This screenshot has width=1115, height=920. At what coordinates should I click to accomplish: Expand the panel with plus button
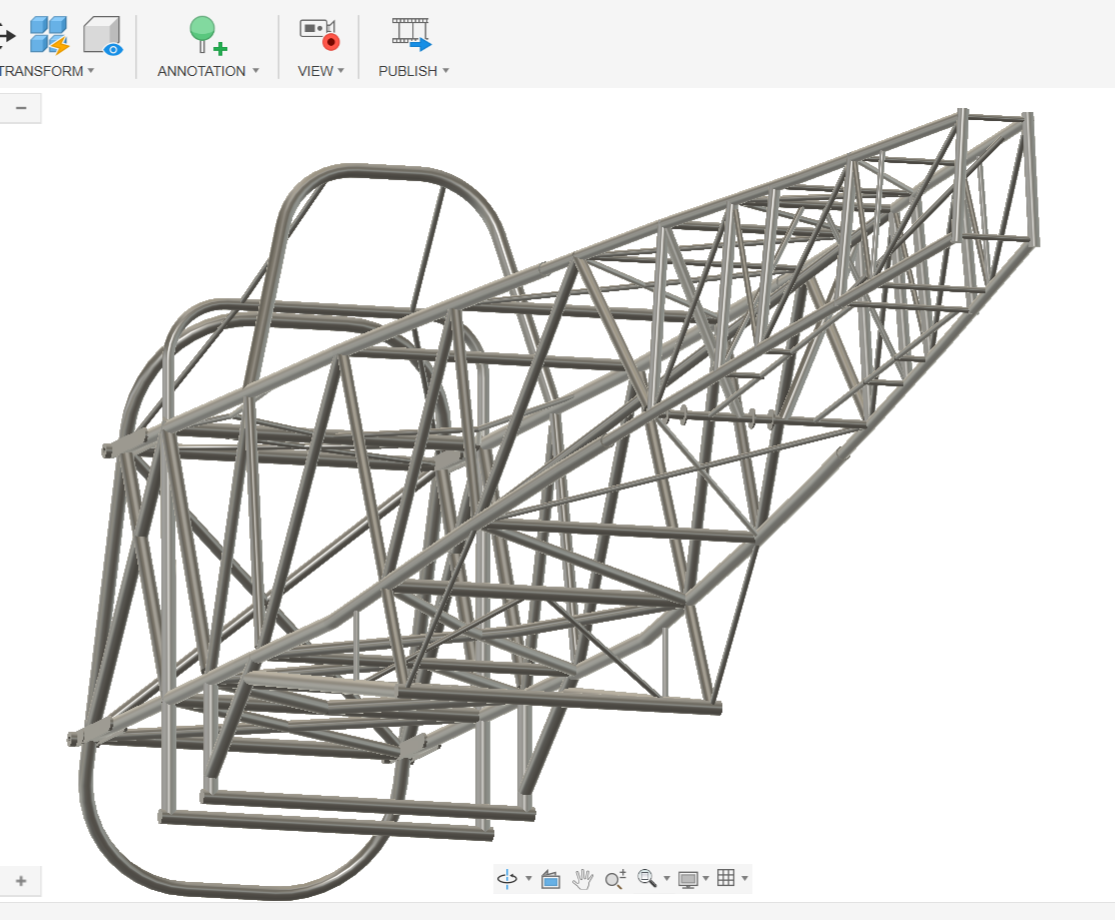[x=20, y=881]
